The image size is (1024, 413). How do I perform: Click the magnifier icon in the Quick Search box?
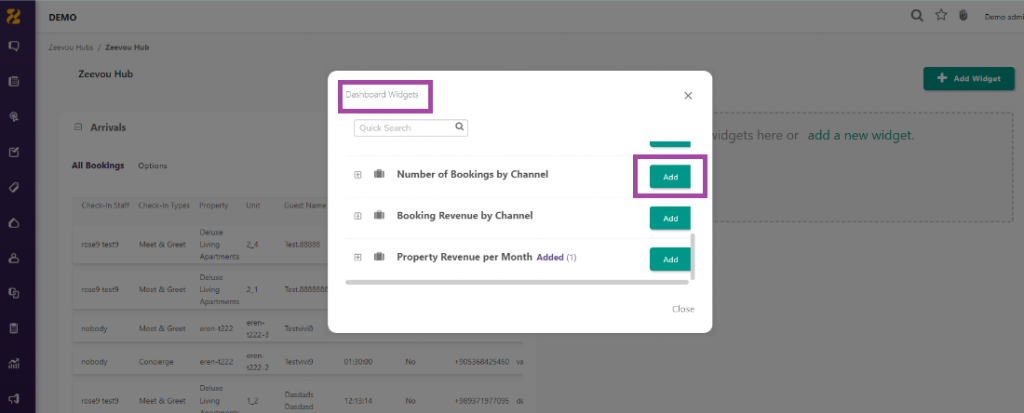[460, 127]
